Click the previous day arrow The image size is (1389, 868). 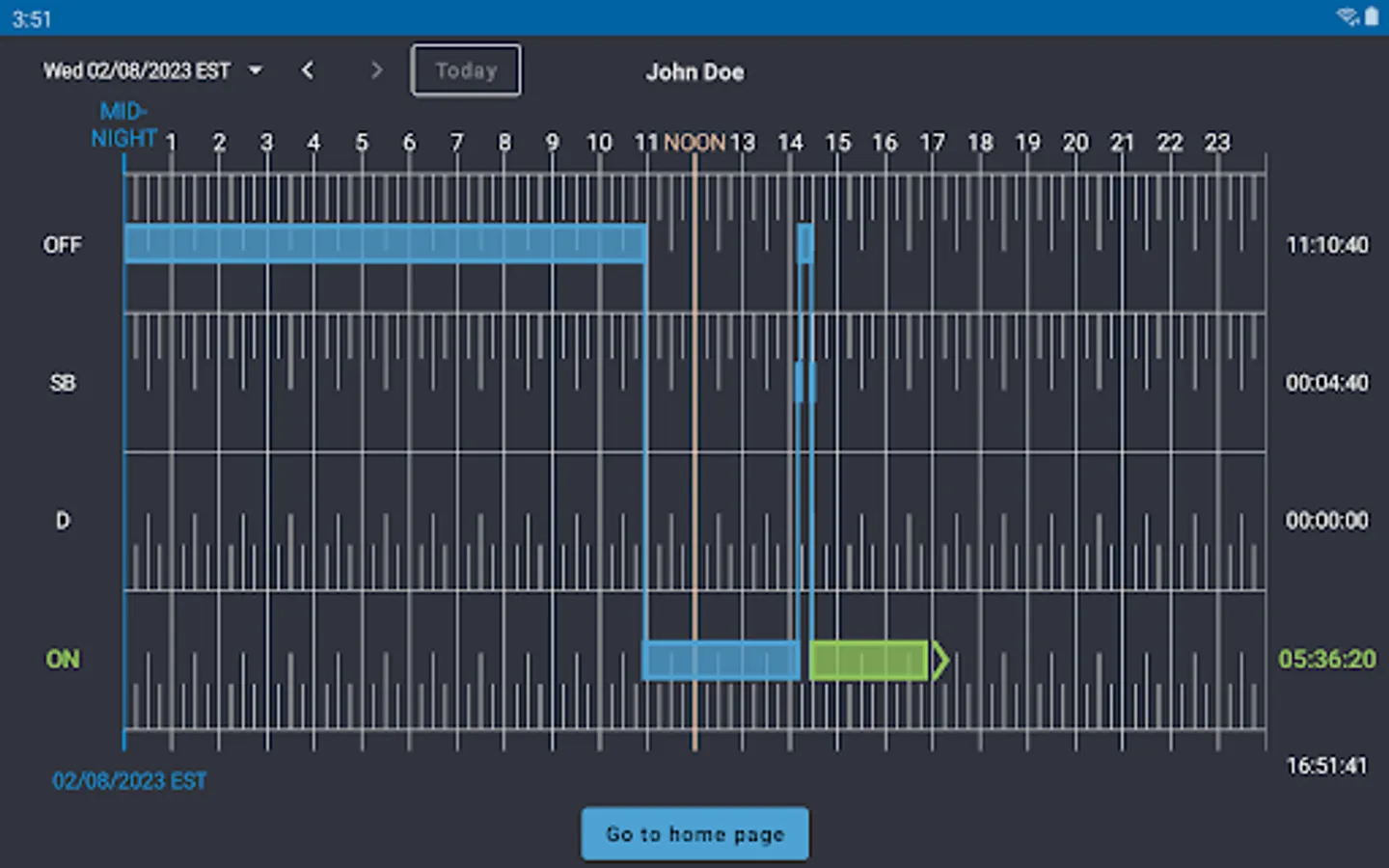307,69
